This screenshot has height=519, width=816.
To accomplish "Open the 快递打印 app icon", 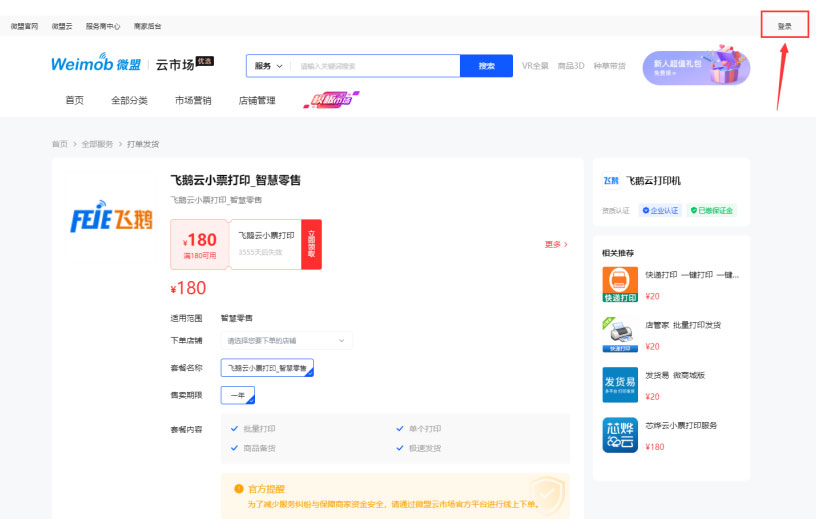I will coord(620,284).
